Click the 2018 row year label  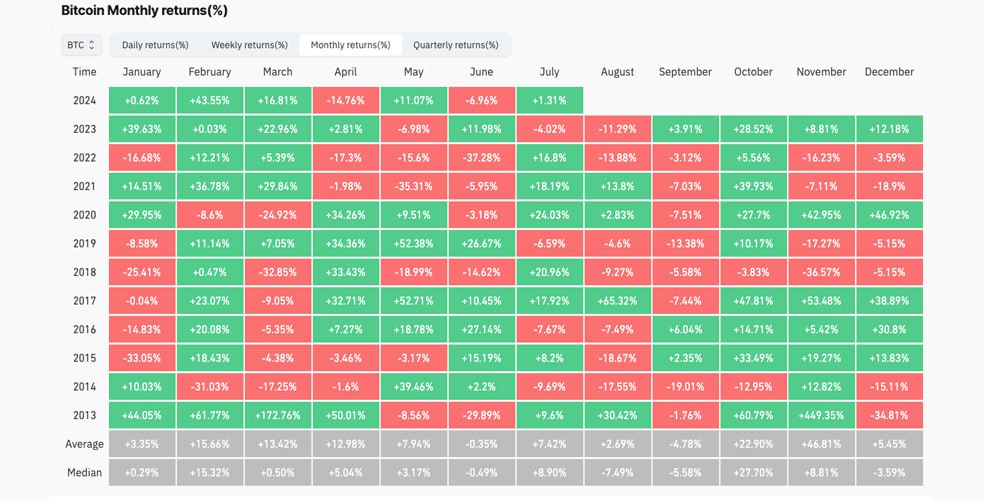85,272
